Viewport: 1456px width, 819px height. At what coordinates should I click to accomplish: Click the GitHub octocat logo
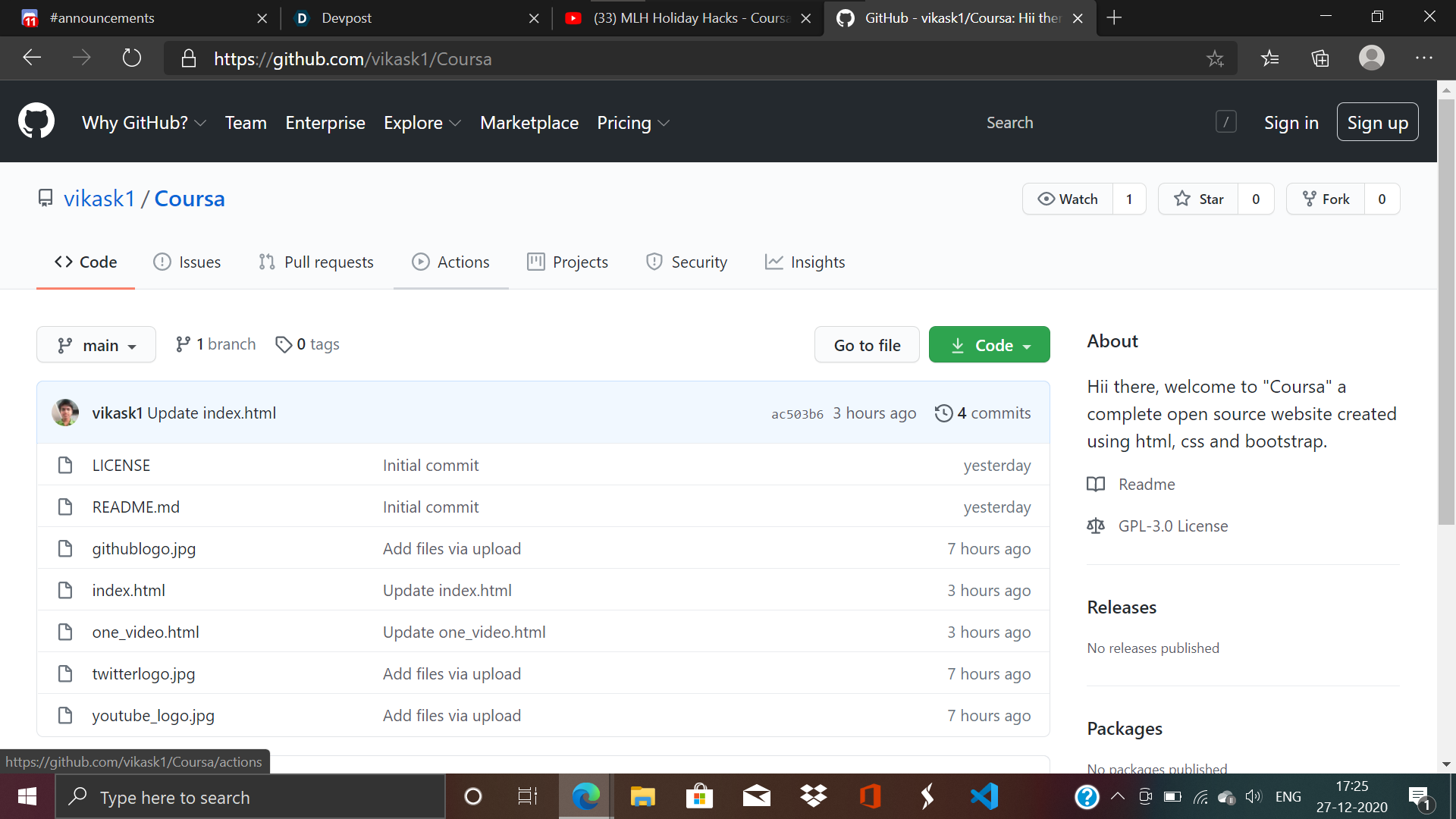tap(36, 121)
